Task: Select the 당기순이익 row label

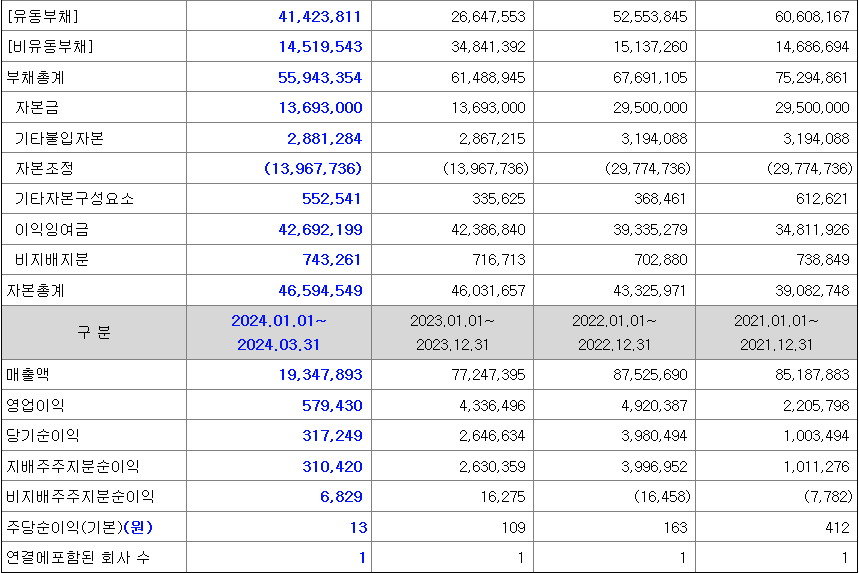Action: pyautogui.click(x=43, y=436)
